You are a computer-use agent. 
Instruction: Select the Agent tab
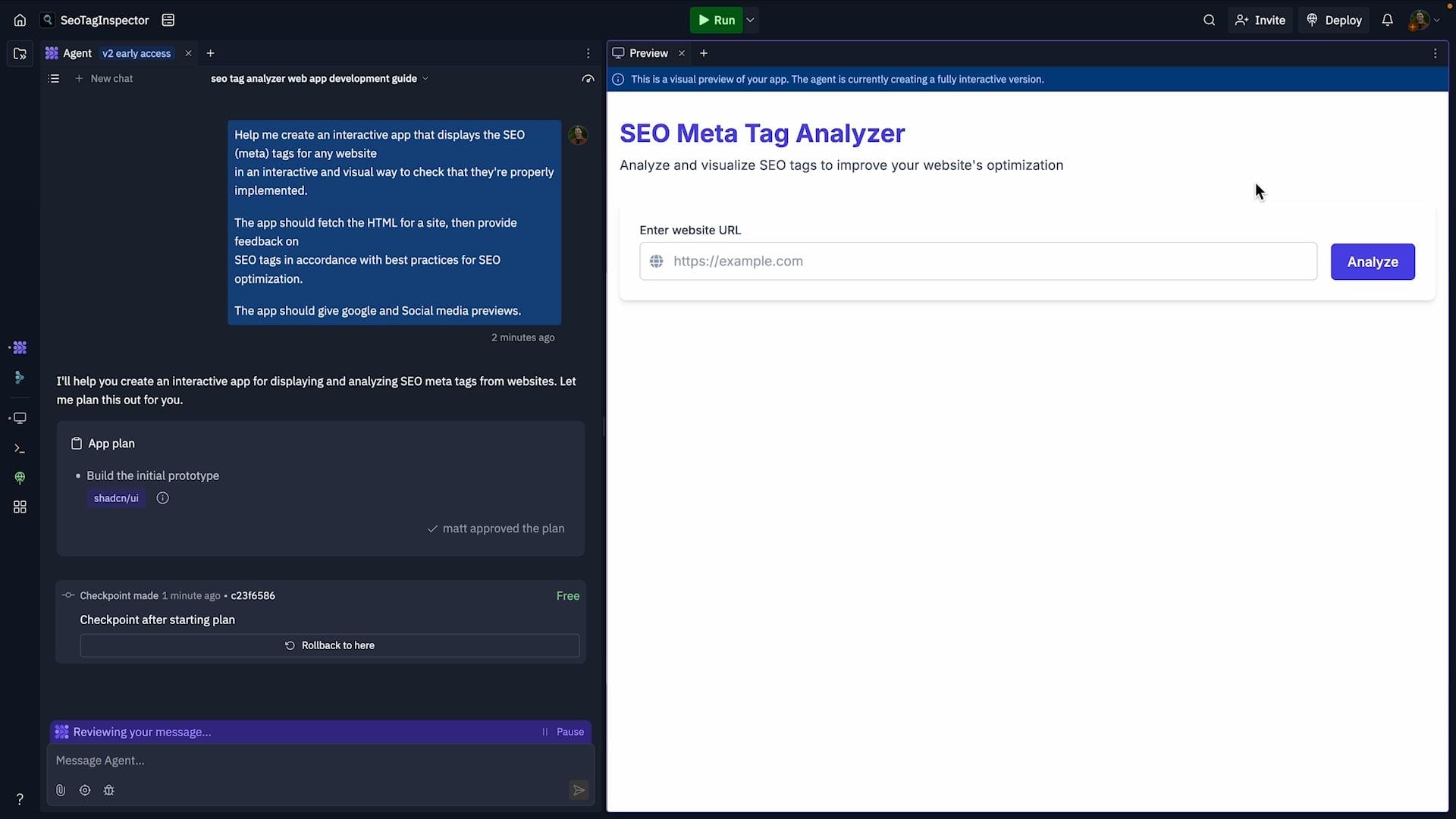[77, 53]
